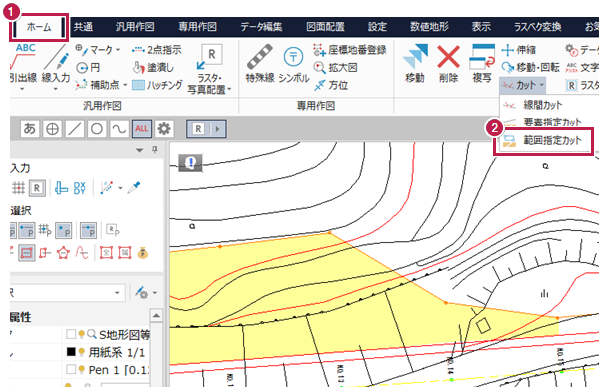Screen dimensions: 599x387
Task: Click the eyedropper icon
Action: pyautogui.click(x=134, y=188)
